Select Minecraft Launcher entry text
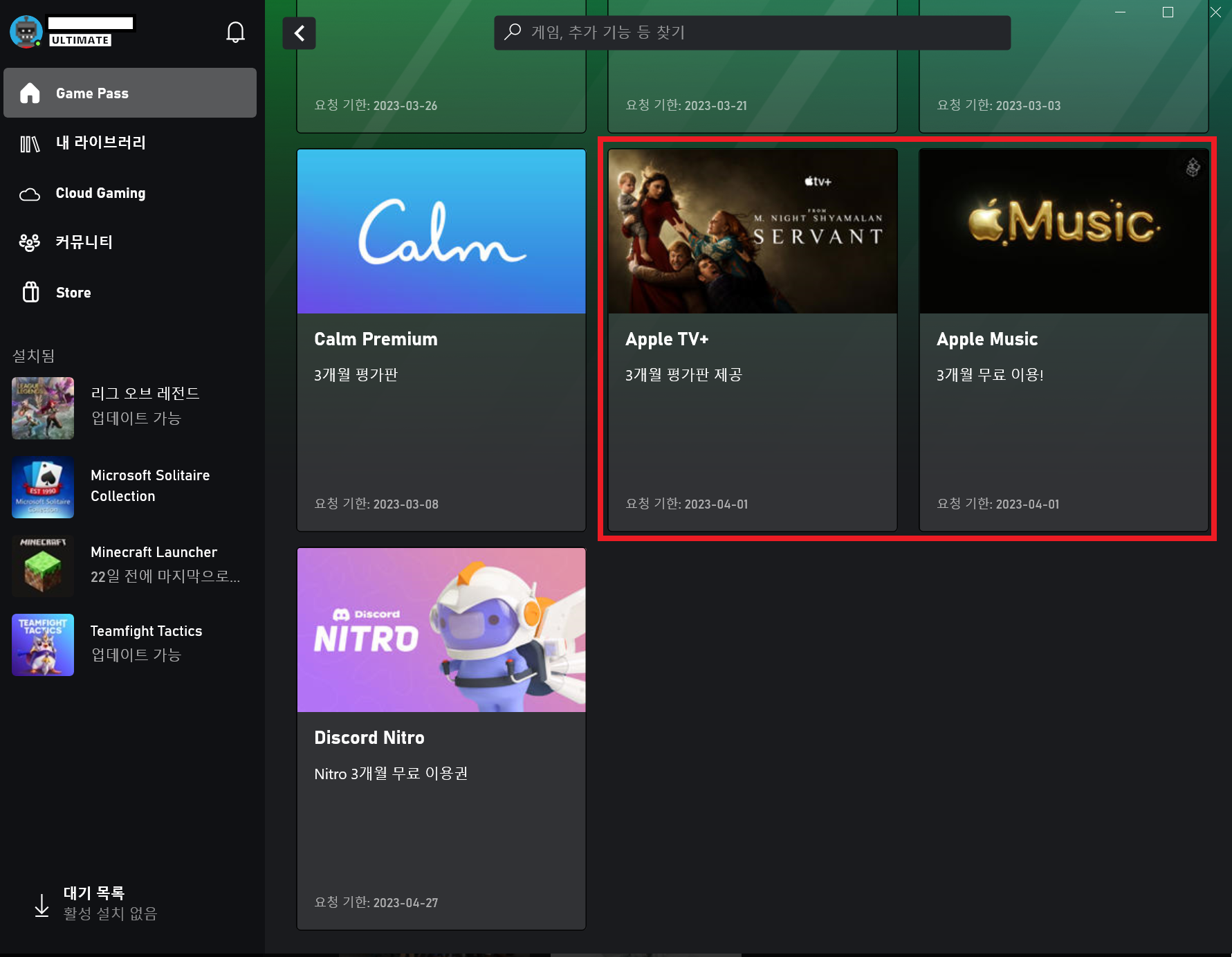Image resolution: width=1232 pixels, height=957 pixels. tap(154, 552)
